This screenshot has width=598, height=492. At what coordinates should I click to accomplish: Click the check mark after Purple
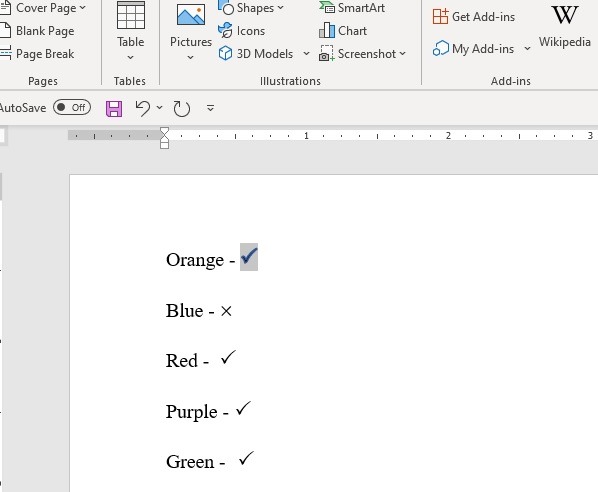pyautogui.click(x=243, y=408)
